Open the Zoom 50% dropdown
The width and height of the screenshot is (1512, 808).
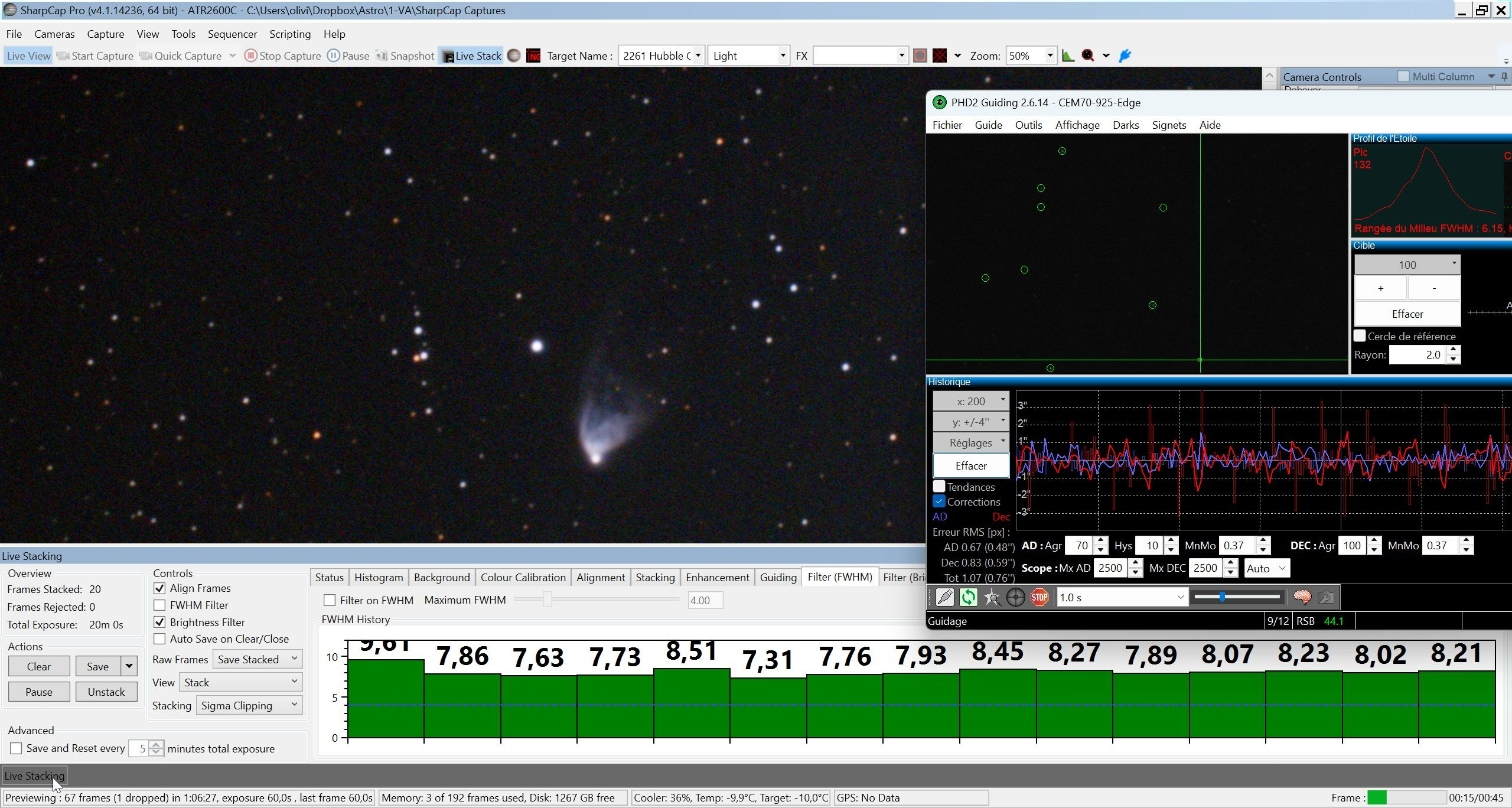1031,56
